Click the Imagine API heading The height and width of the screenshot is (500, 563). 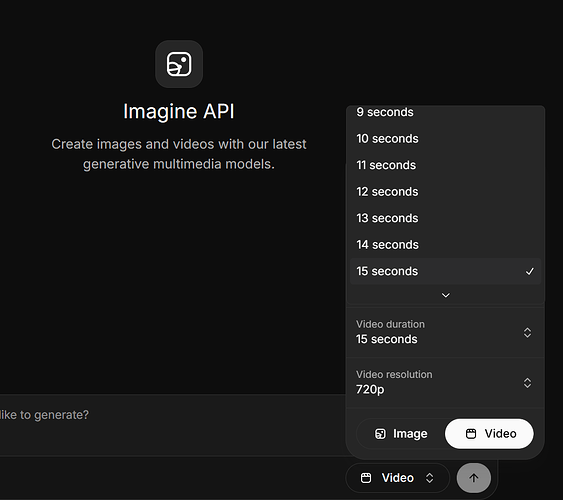(x=179, y=111)
